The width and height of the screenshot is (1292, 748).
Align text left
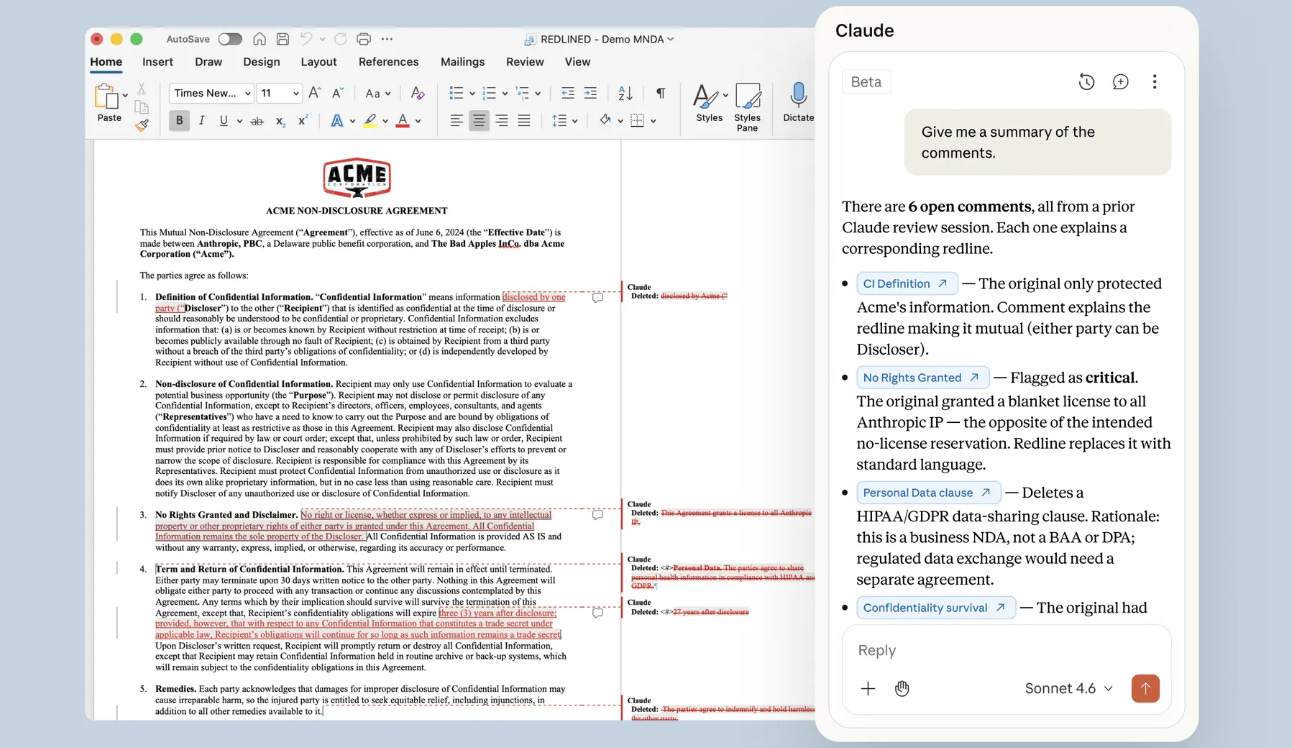(456, 121)
